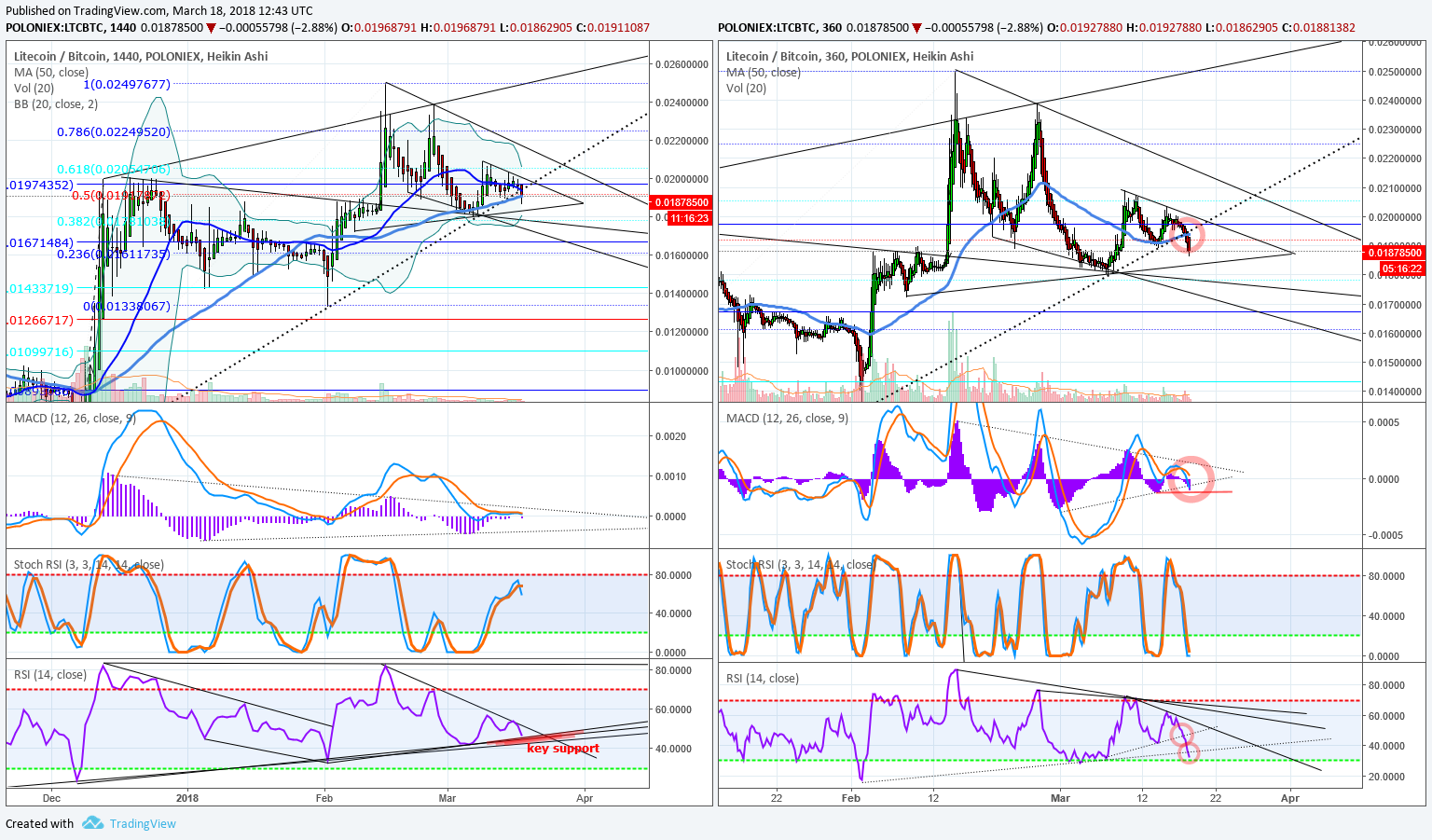Screen dimensions: 1432x840
Task: Click the 0.02500000 price on 360 chart axis
Action: point(1395,72)
